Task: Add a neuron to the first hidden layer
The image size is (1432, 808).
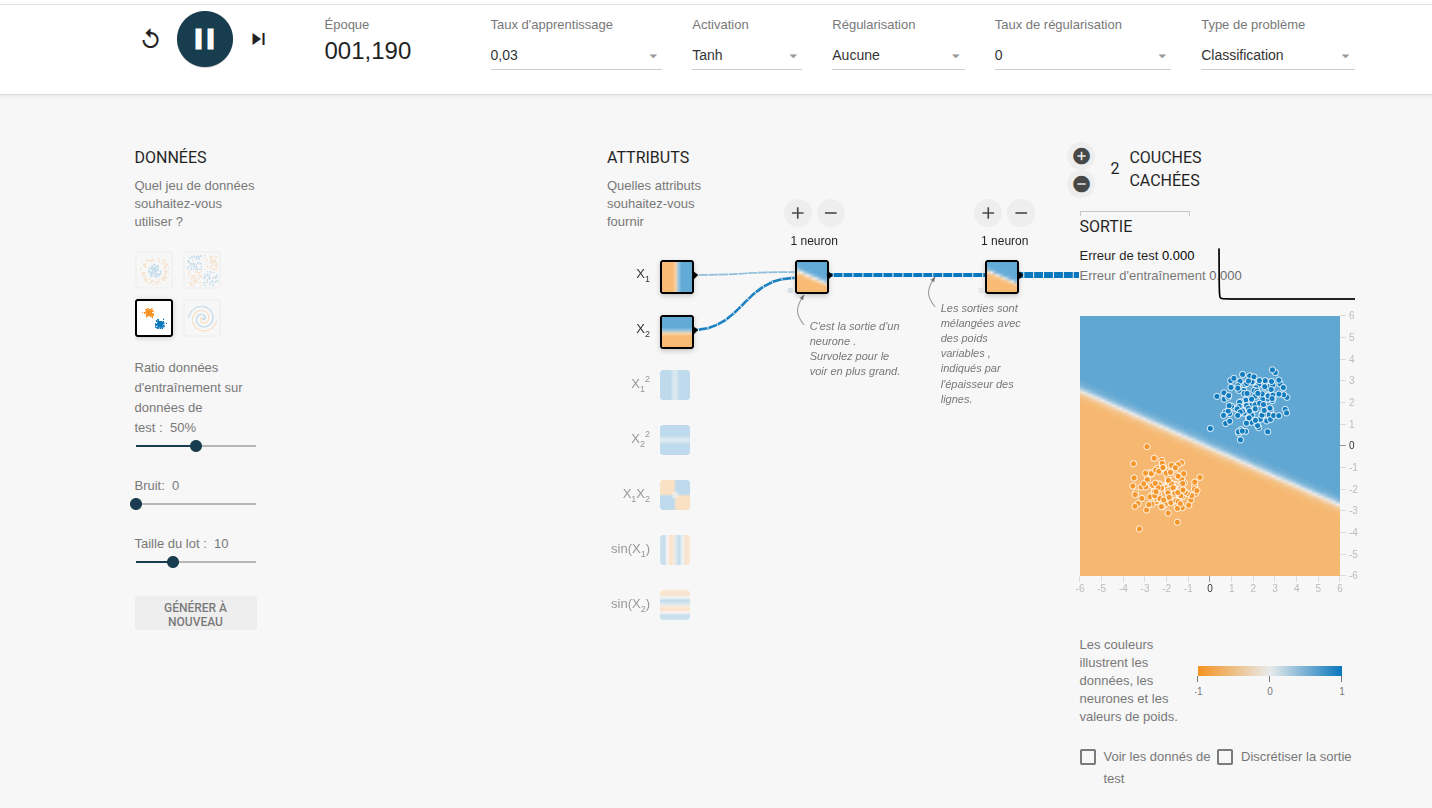Action: (797, 212)
